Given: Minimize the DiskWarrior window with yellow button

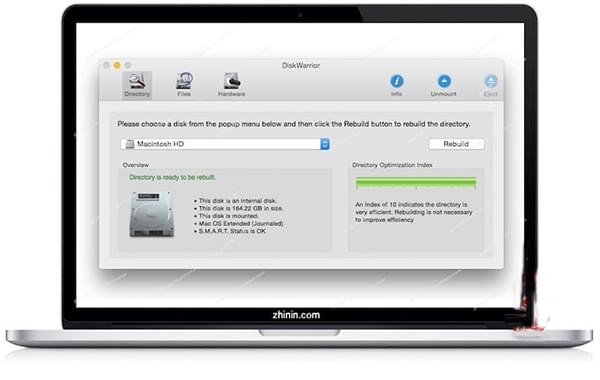Looking at the screenshot, I should point(117,65).
